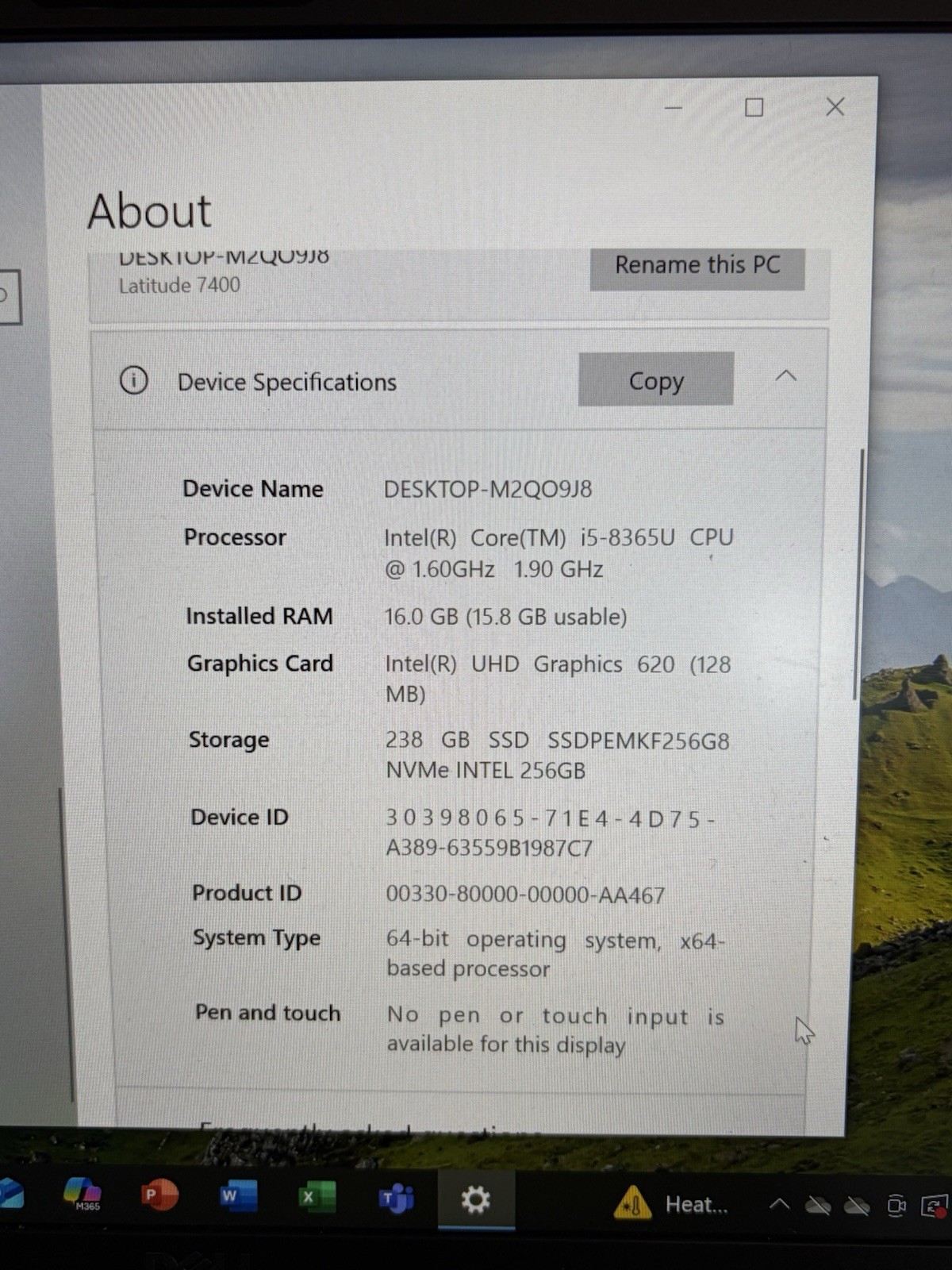Click the Device ID value starting 30398065

(x=551, y=833)
